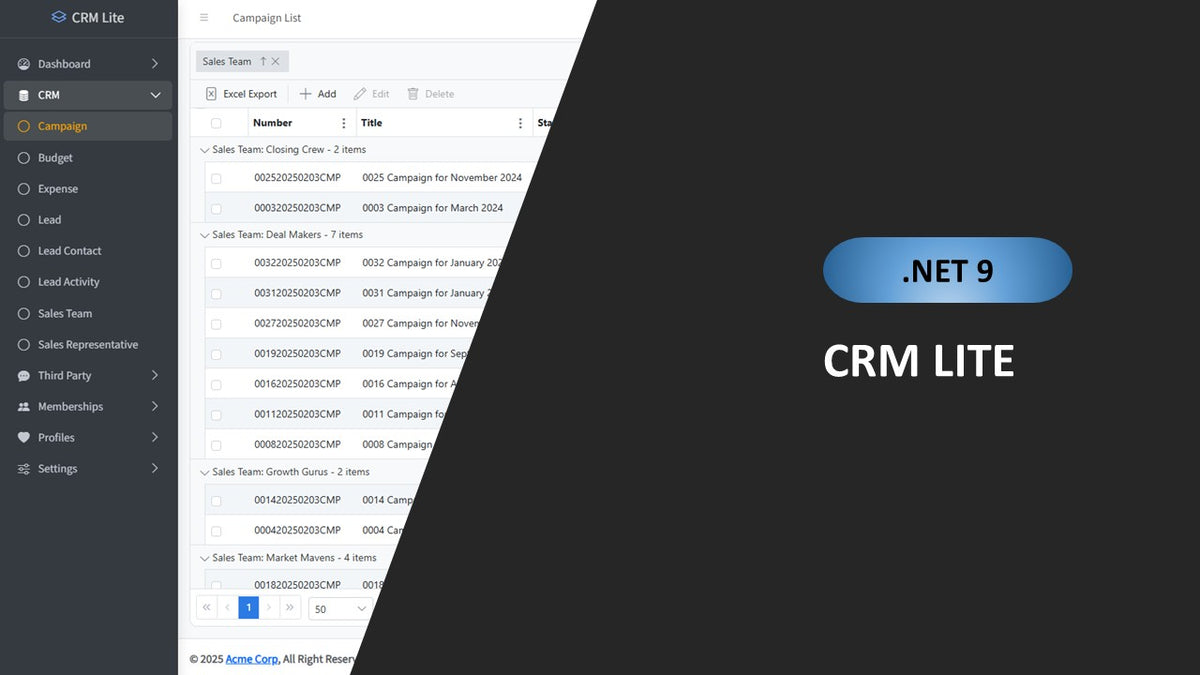Collapse the CRM menu chevron
The width and height of the screenshot is (1200, 675).
[155, 94]
